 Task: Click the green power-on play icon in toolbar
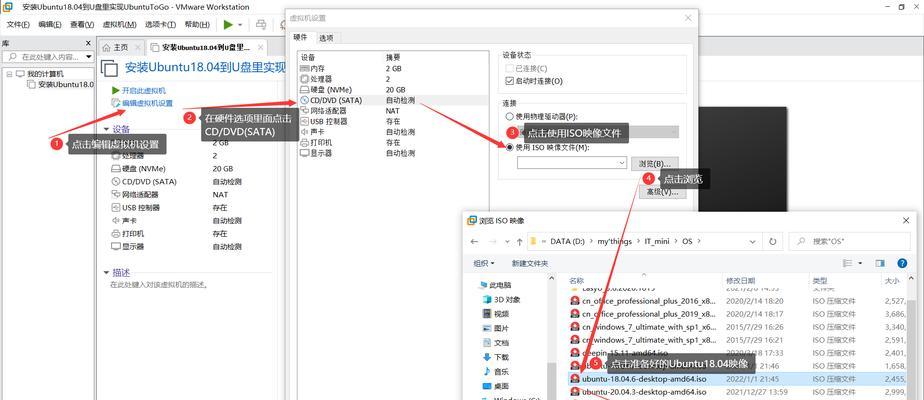pyautogui.click(x=228, y=25)
